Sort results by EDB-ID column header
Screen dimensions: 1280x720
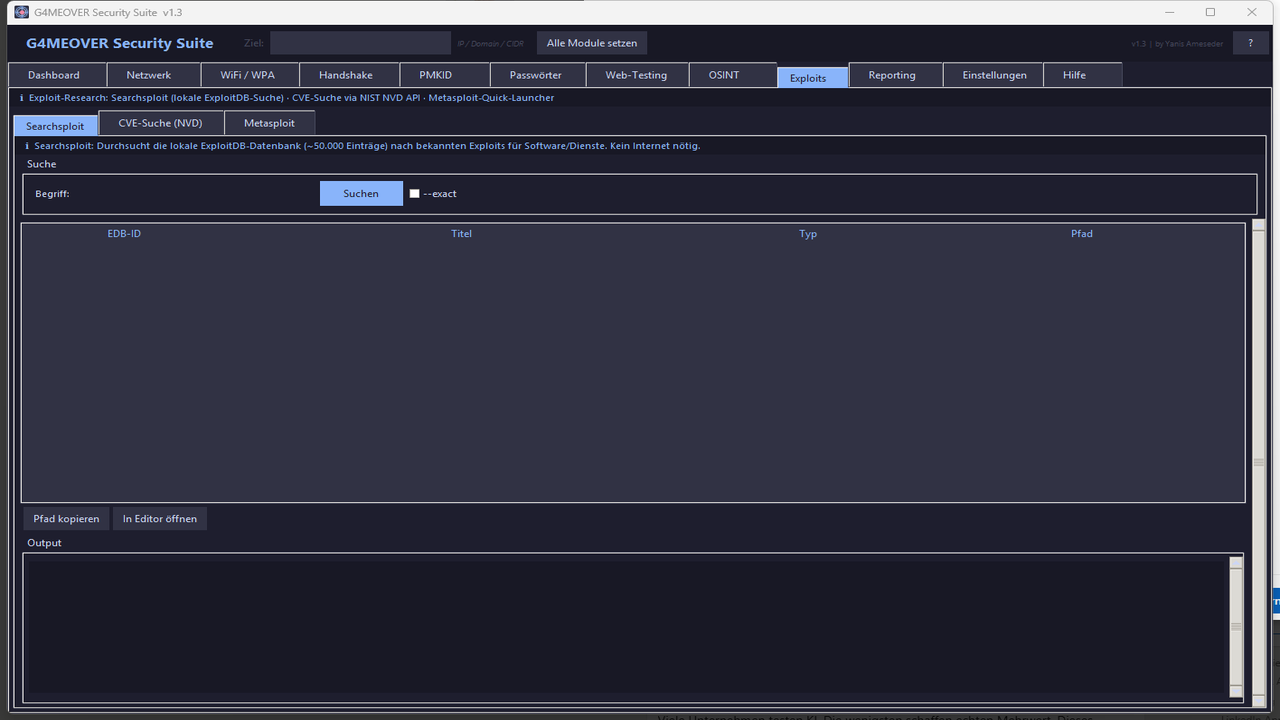124,233
